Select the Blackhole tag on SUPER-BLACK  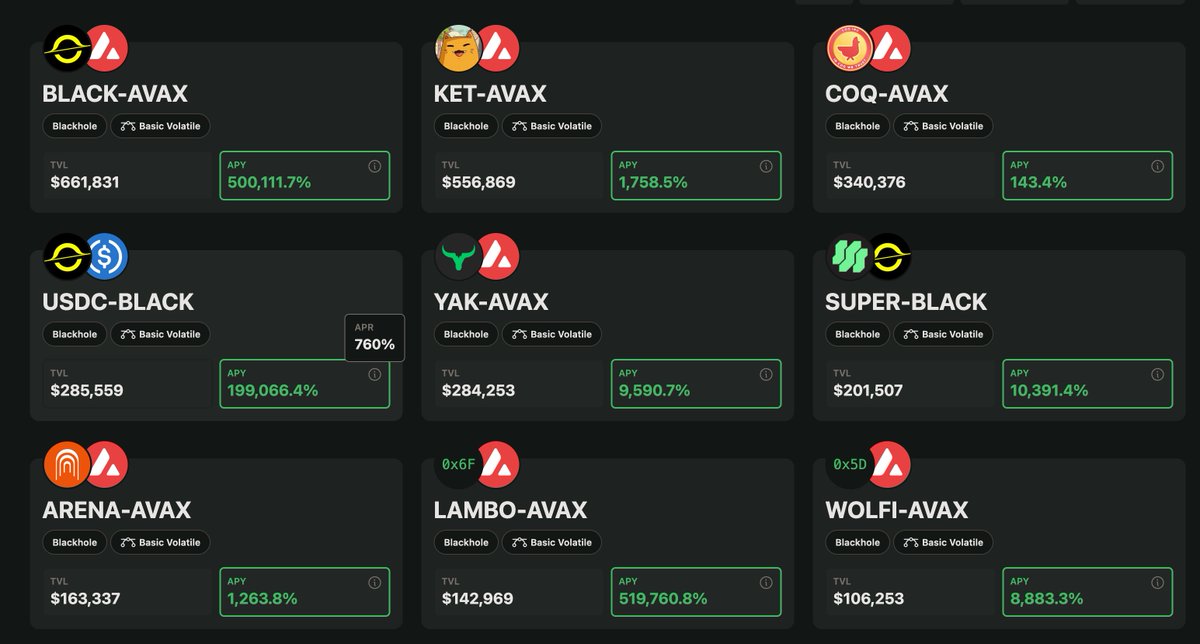[x=857, y=334]
